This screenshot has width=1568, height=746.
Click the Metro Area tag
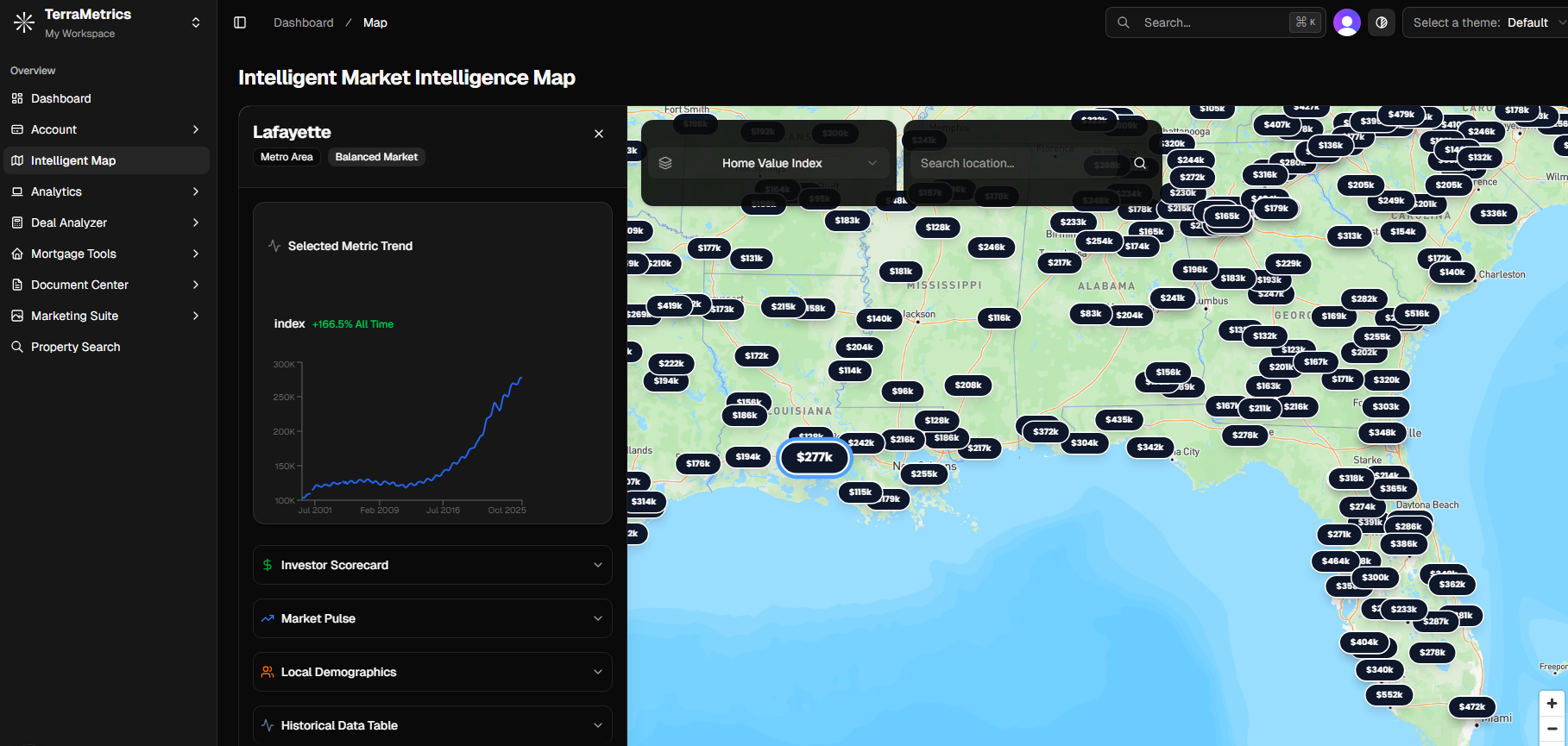pyautogui.click(x=287, y=157)
